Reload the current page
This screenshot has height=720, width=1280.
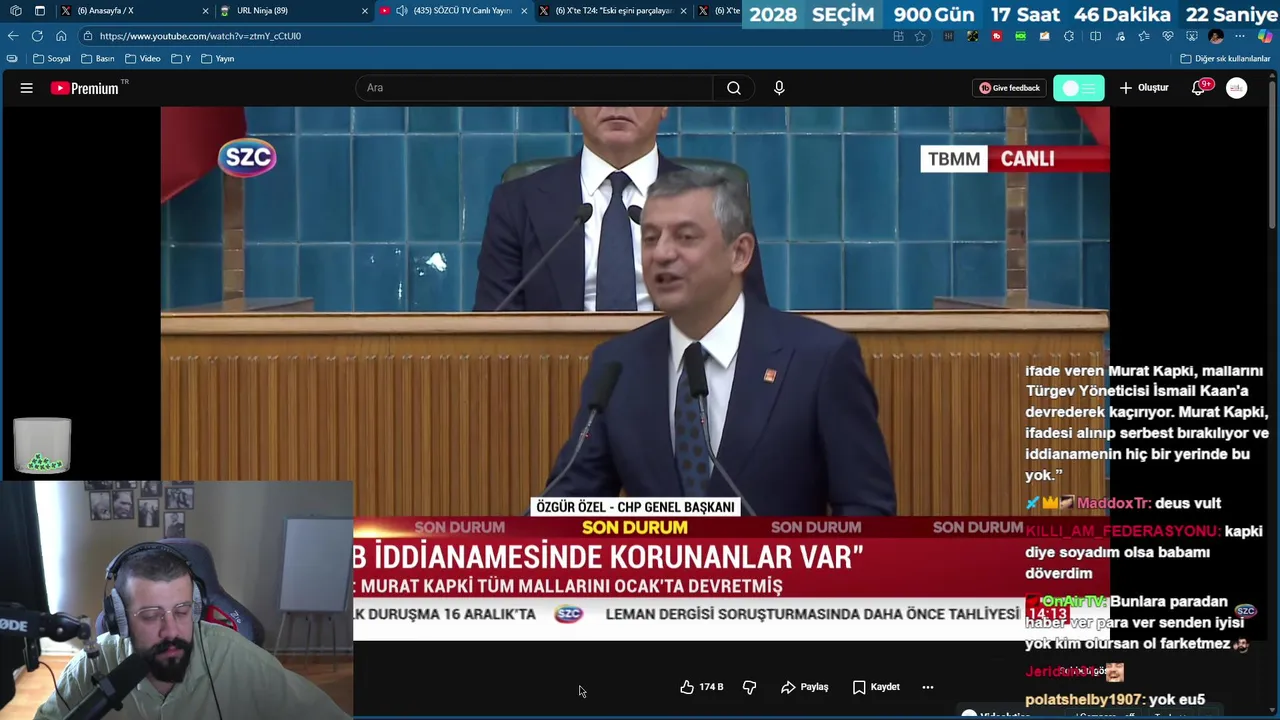37,36
